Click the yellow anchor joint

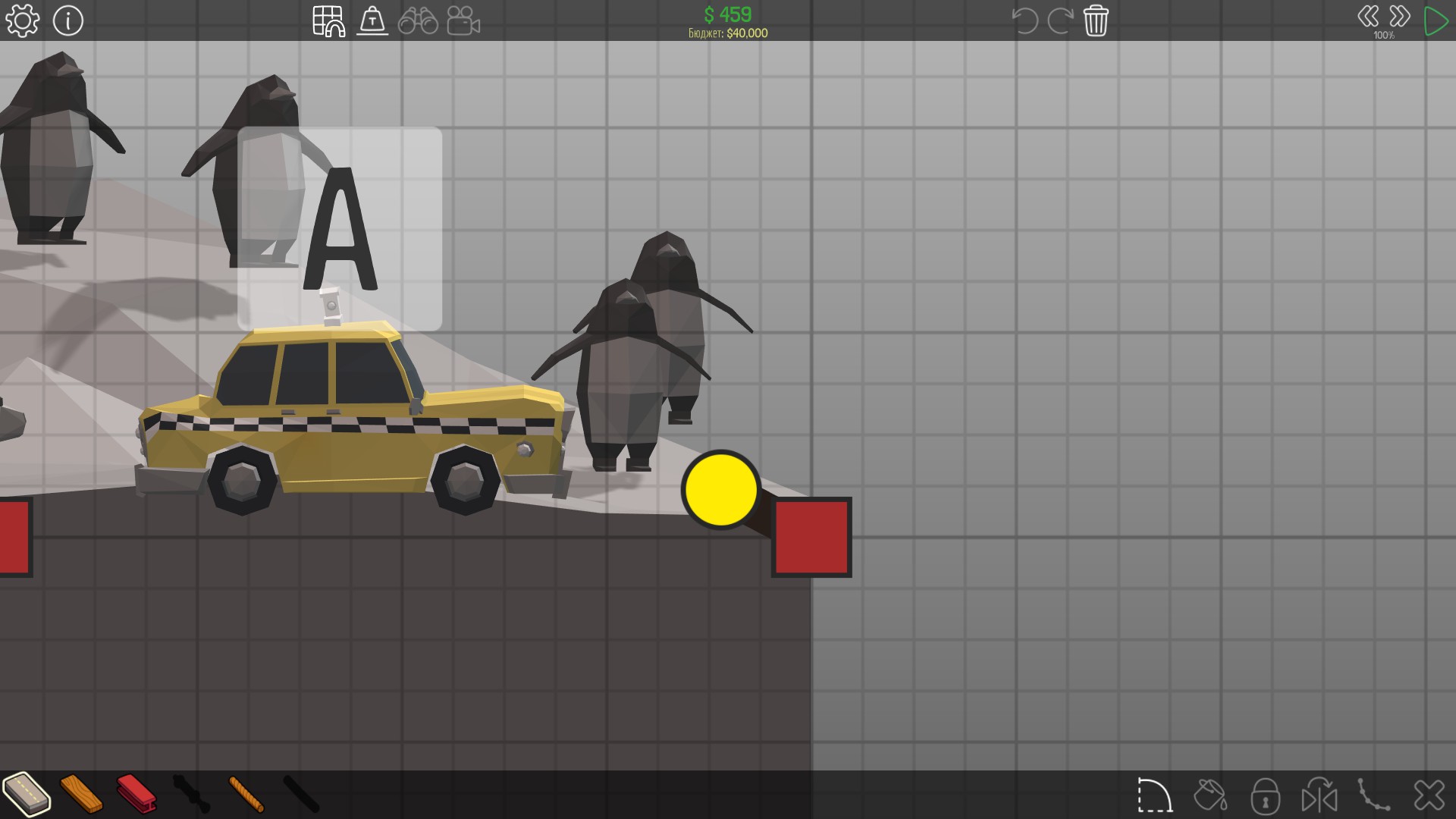point(720,489)
